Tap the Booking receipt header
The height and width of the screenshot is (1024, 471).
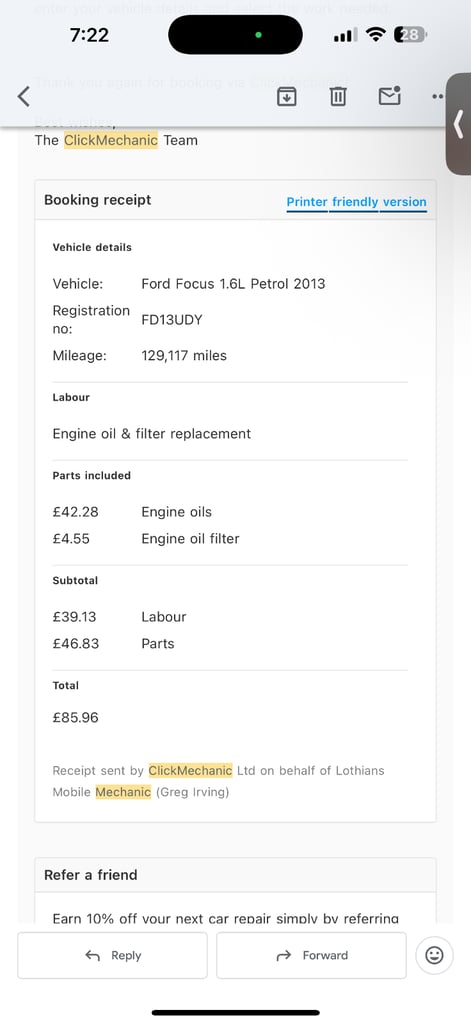coord(97,200)
